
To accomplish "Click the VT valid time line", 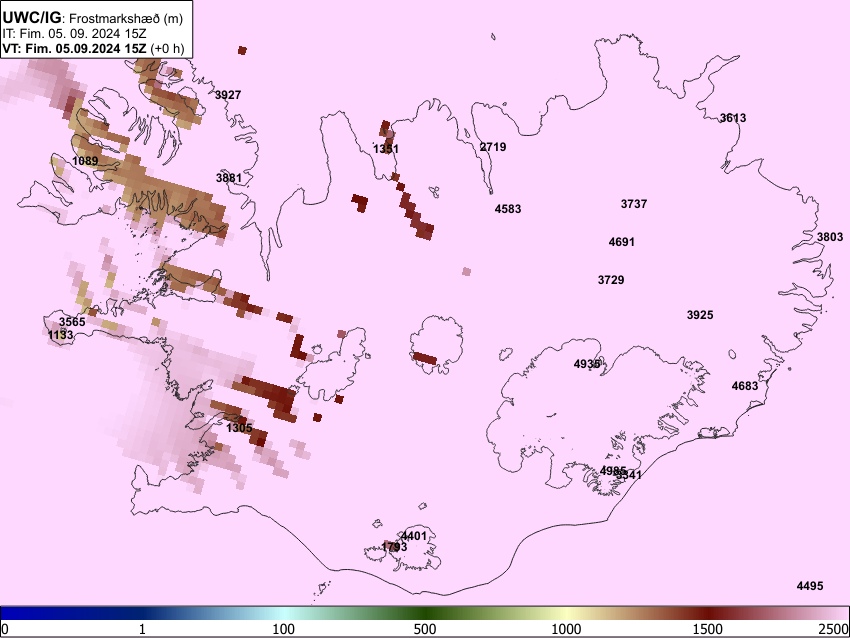I will (x=93, y=48).
